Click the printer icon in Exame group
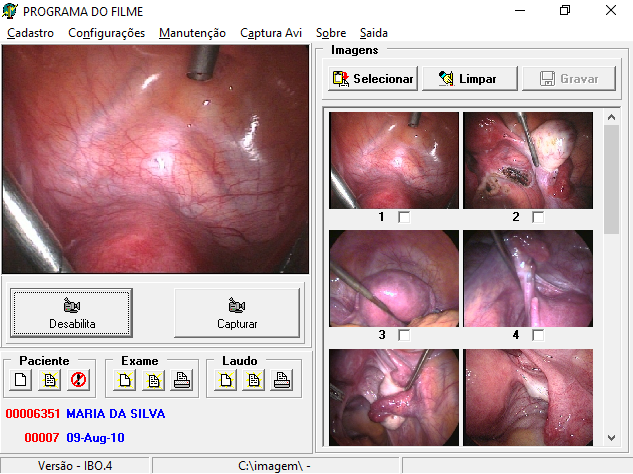 click(181, 380)
